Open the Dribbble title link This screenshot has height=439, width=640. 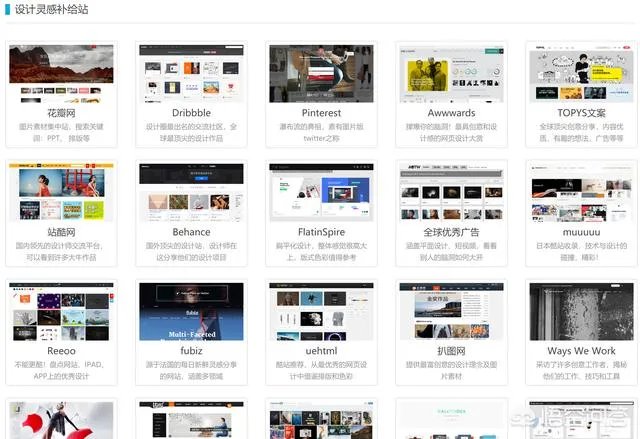coord(191,113)
